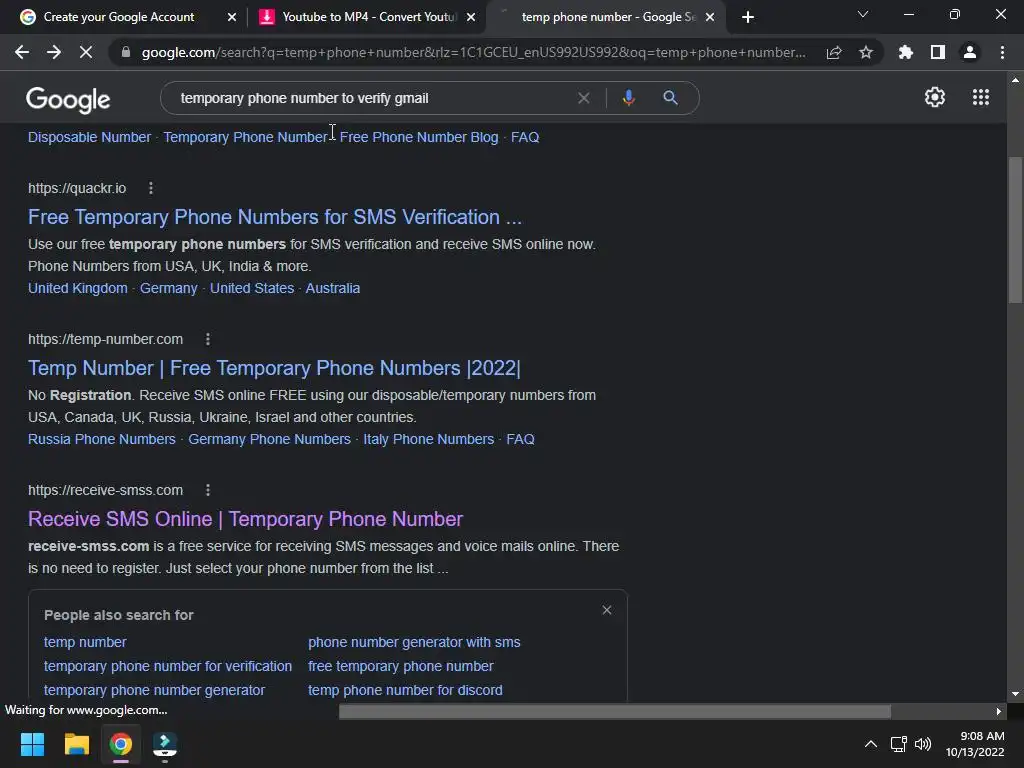This screenshot has width=1024, height=768.
Task: Search free temporary phone number
Action: pyautogui.click(x=400, y=666)
